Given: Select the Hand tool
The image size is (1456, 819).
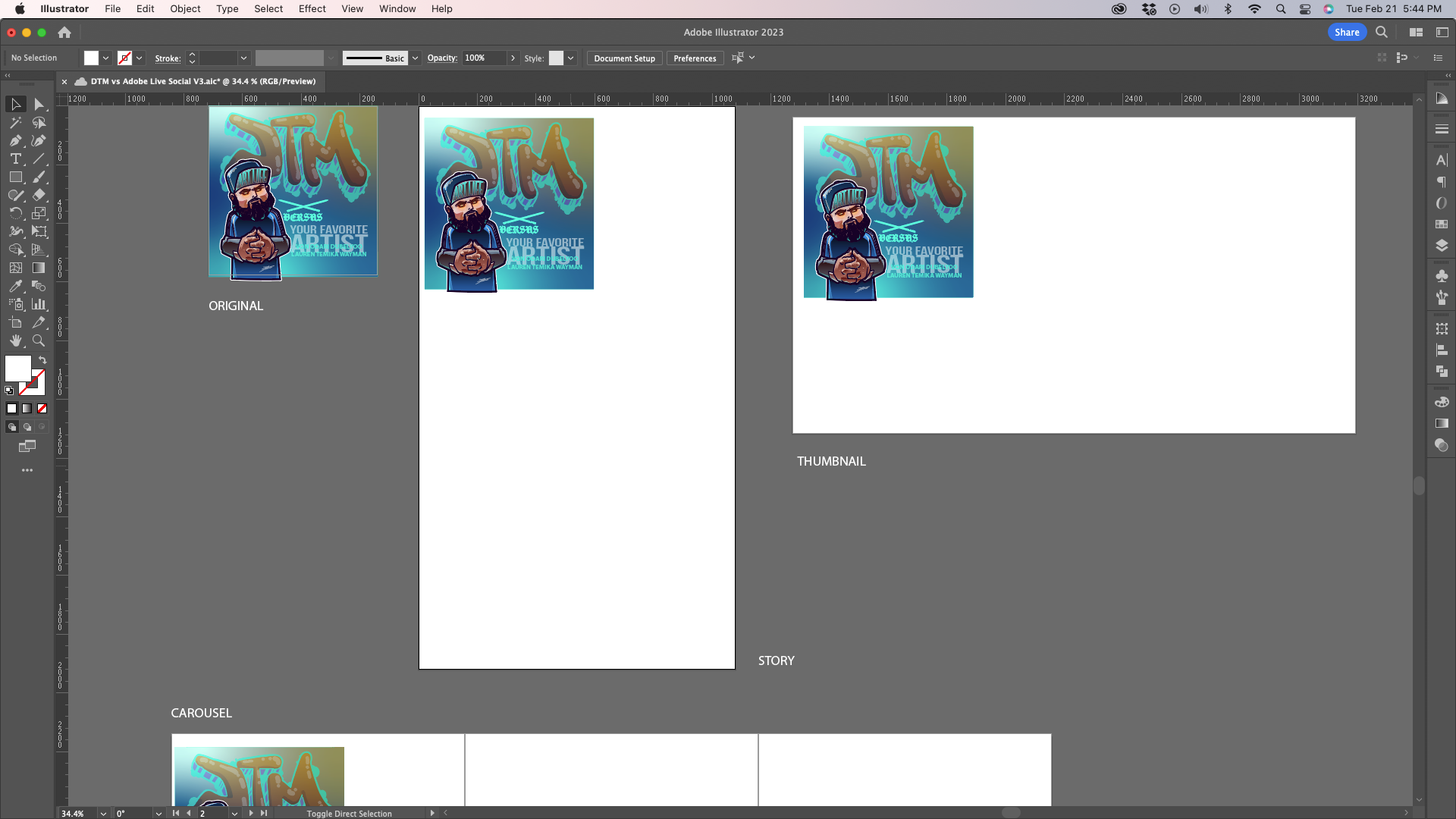Looking at the screenshot, I should click(16, 340).
